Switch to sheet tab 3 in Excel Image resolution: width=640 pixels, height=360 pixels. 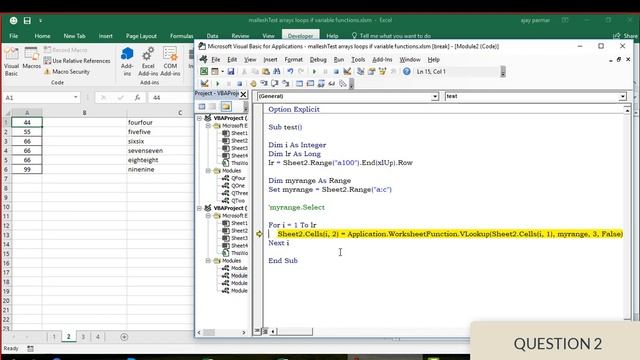pyautogui.click(x=83, y=337)
